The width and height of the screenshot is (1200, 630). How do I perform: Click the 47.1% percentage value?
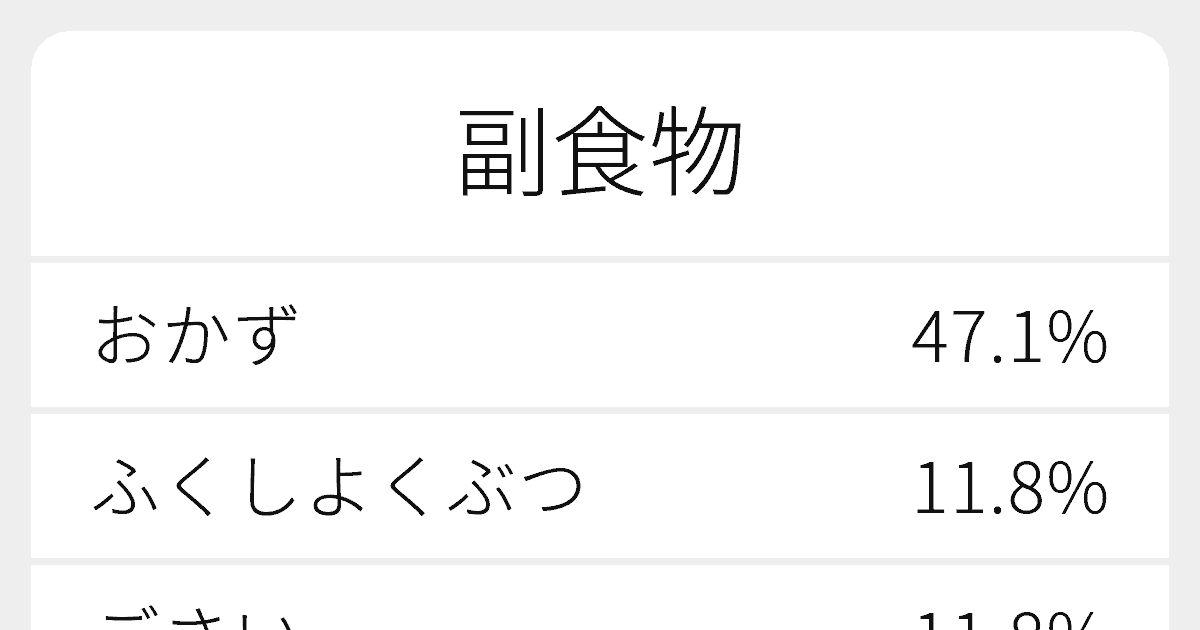[1009, 337]
